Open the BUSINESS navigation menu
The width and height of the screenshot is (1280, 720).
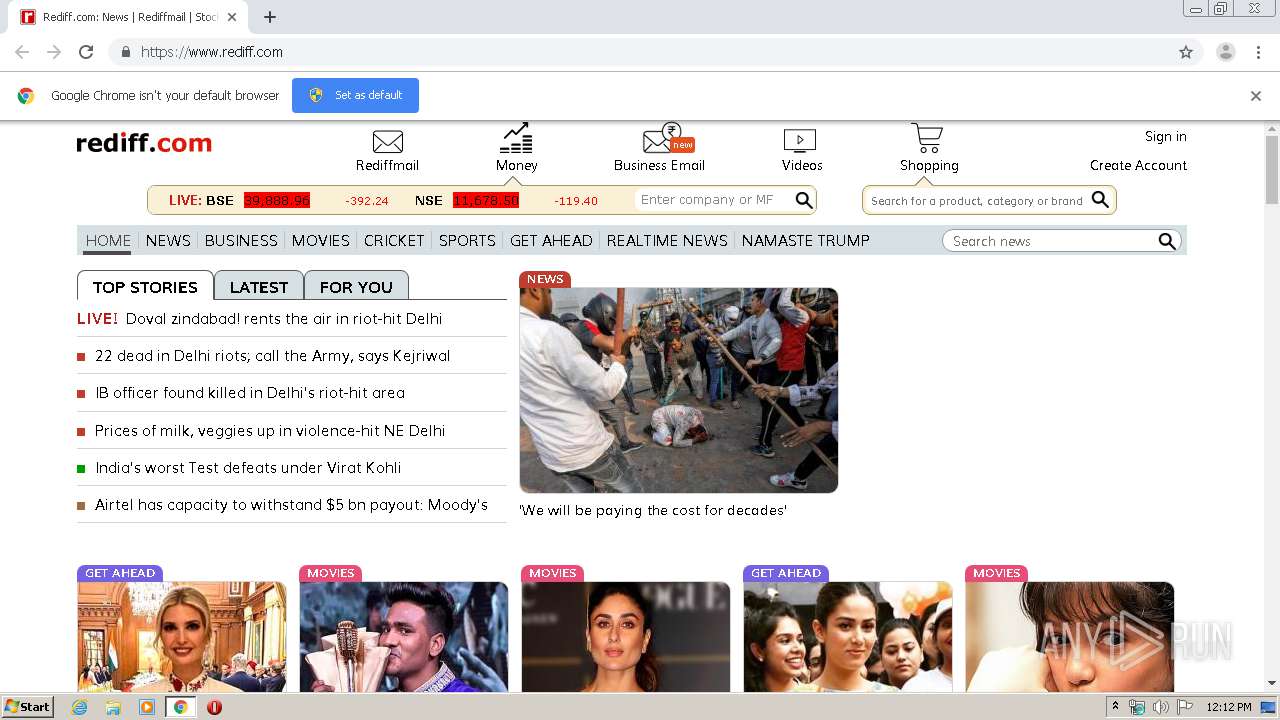click(241, 241)
